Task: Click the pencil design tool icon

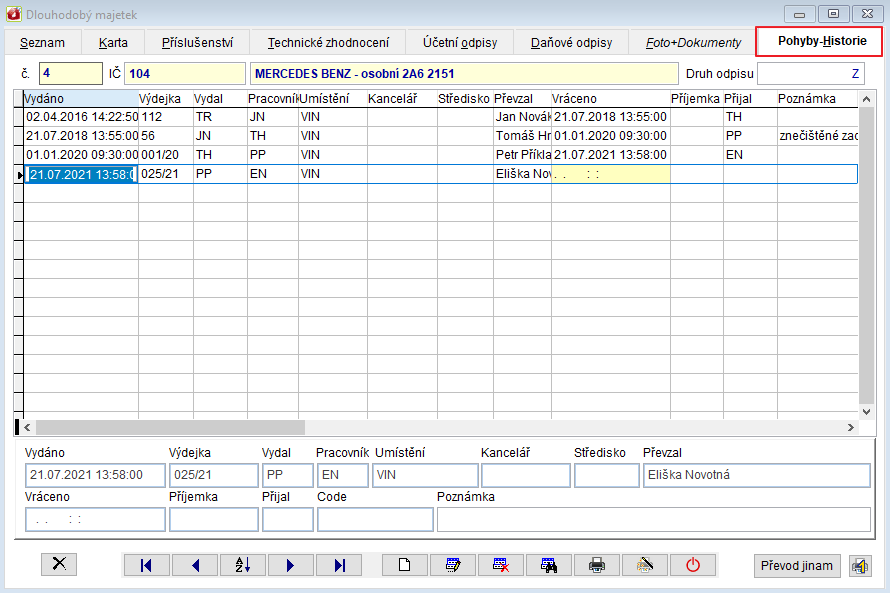Action: tap(645, 565)
